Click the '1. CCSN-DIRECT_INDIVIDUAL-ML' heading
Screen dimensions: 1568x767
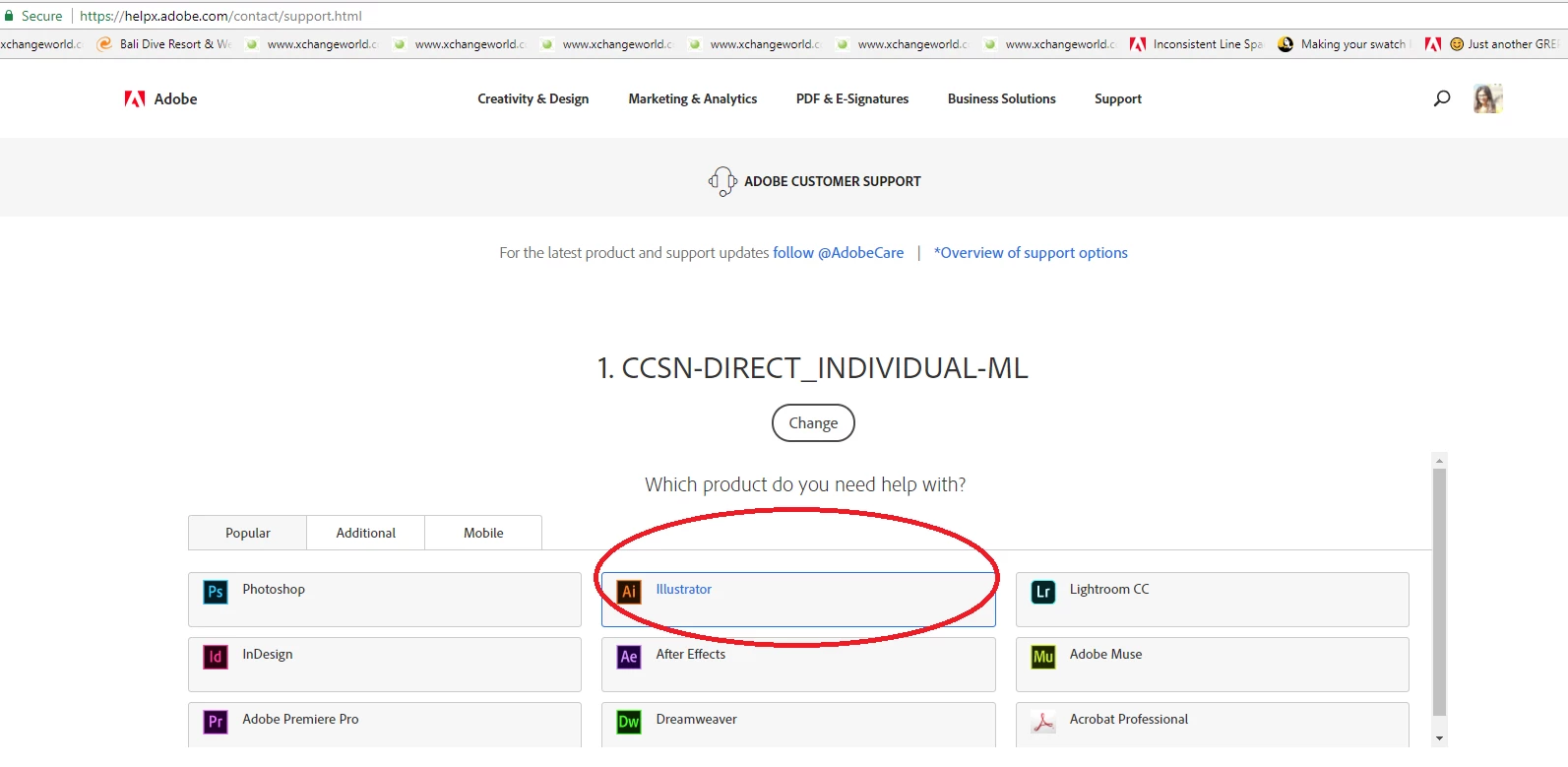point(813,368)
